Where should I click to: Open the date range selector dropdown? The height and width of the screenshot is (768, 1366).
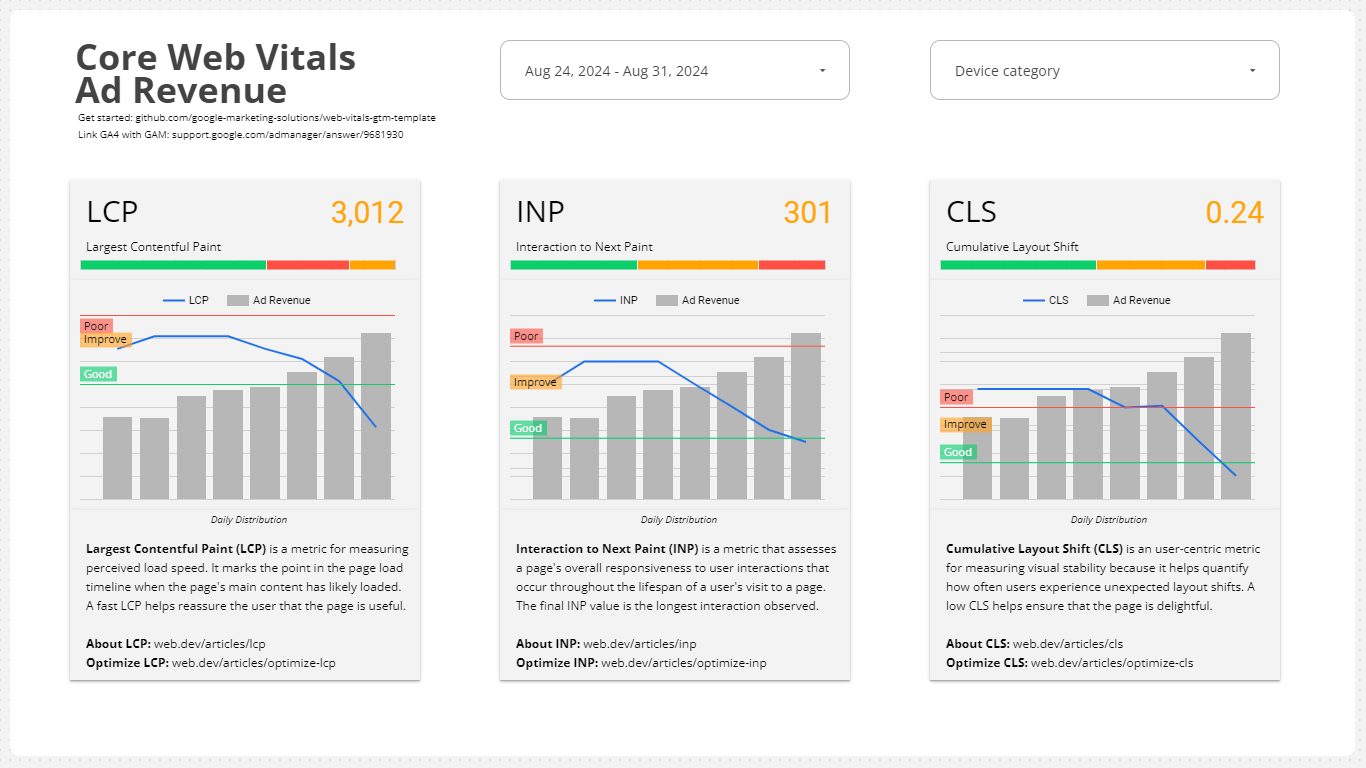(x=674, y=70)
